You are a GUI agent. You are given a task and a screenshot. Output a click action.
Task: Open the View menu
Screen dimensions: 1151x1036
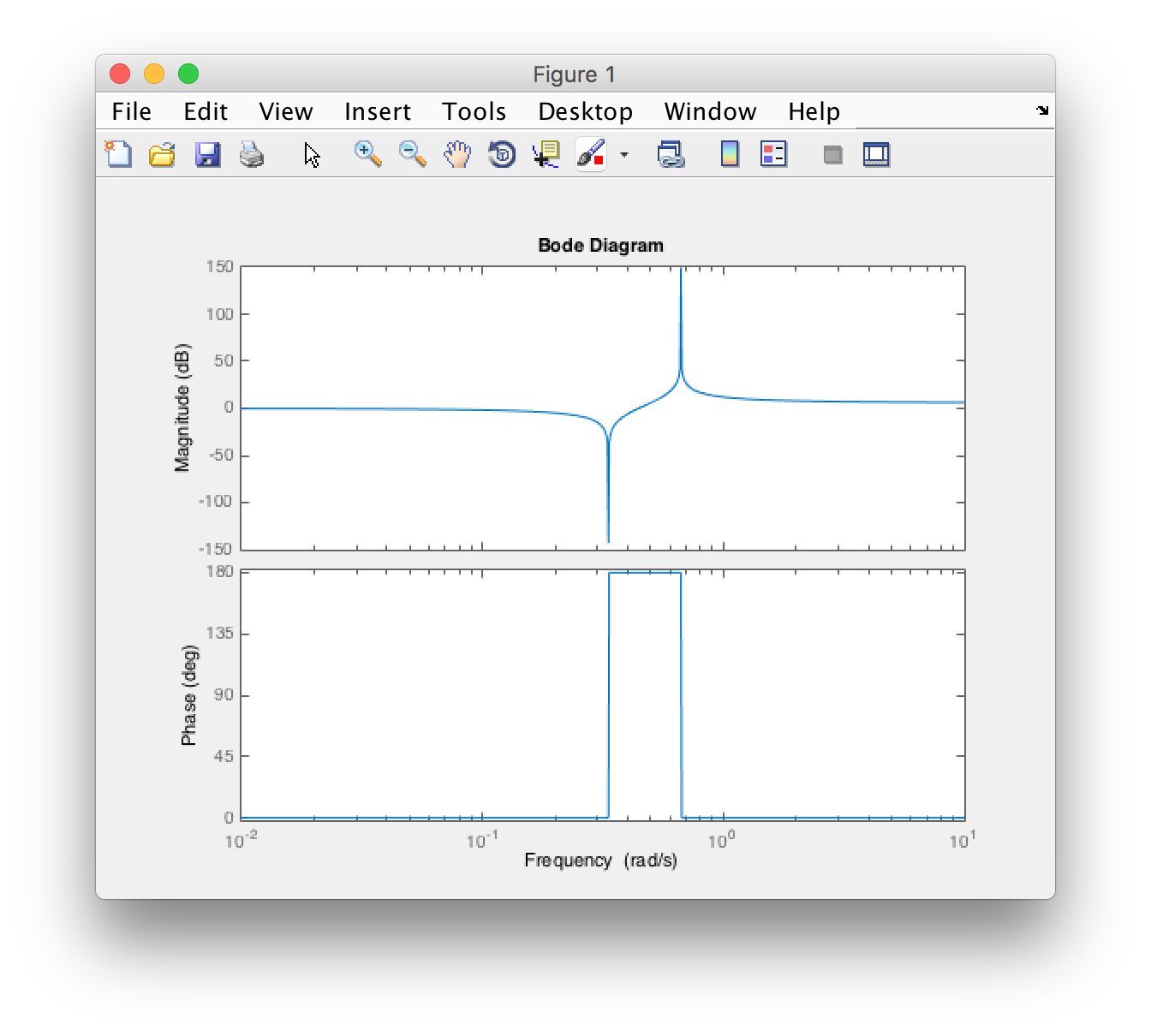286,111
